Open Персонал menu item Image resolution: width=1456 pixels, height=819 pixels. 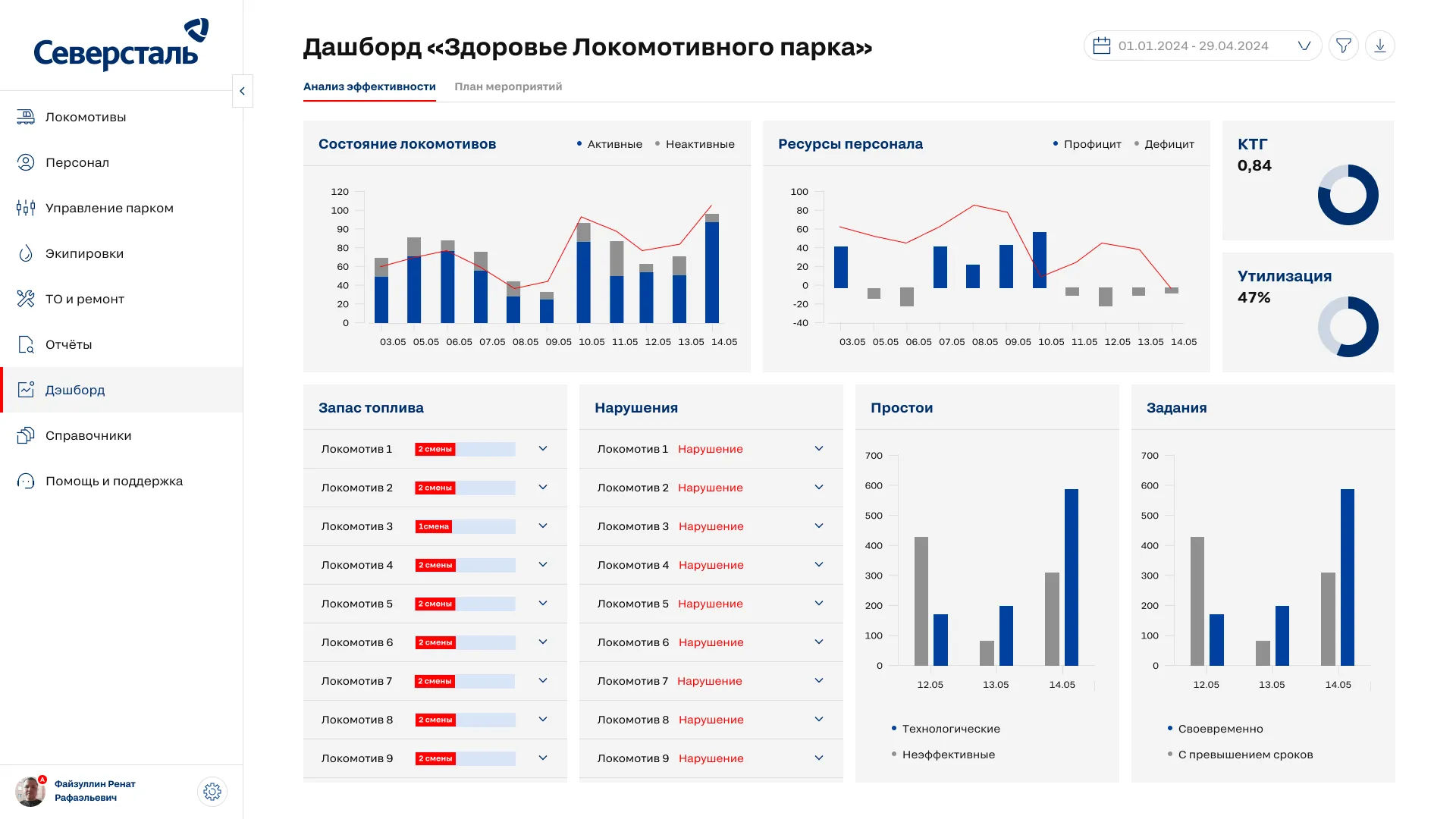click(x=121, y=162)
